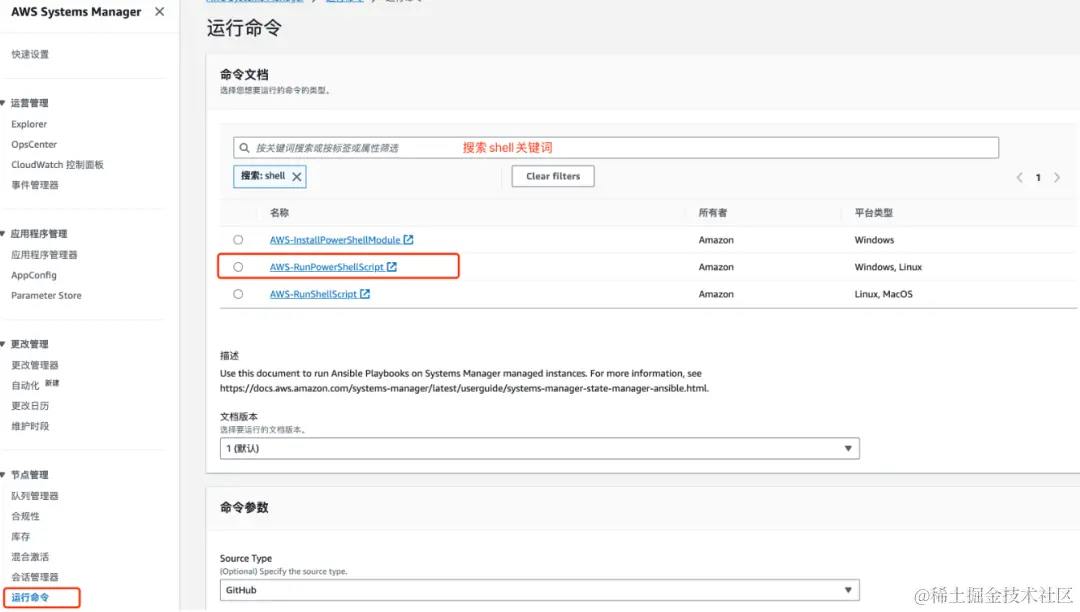Open Explorer in sidebar

pos(29,124)
